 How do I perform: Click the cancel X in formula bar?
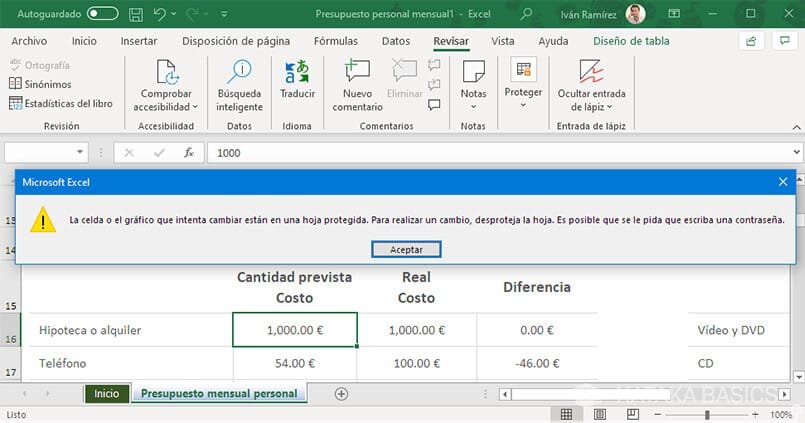tap(129, 152)
